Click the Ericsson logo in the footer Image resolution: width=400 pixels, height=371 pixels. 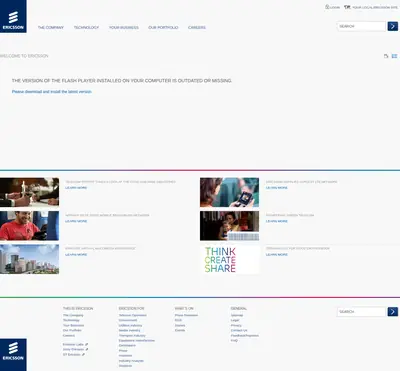(13, 355)
